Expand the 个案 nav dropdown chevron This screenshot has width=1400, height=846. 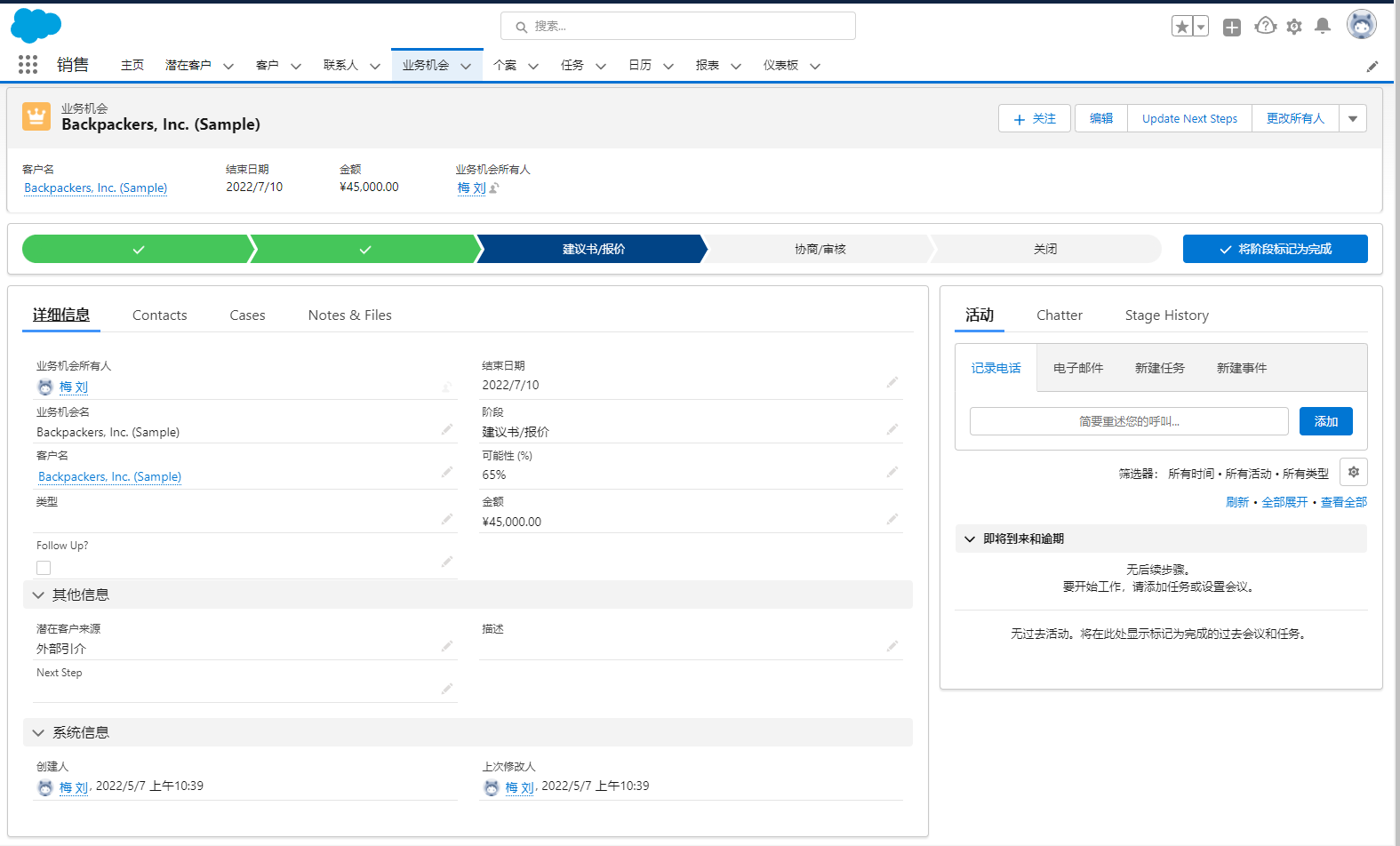click(x=533, y=66)
